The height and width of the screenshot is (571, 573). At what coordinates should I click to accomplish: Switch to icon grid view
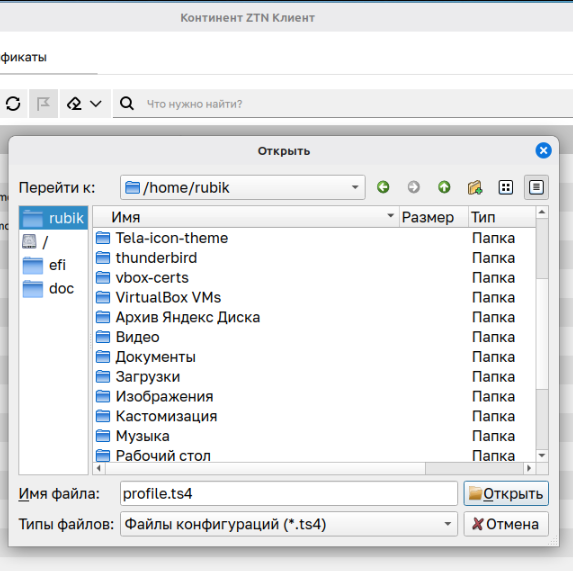coord(506,187)
